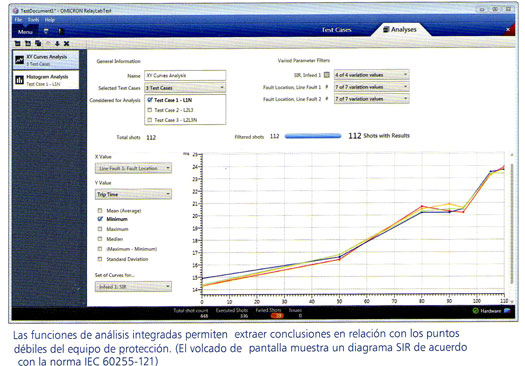
Task: Click the first icon right of Menu
Action: 46,31
